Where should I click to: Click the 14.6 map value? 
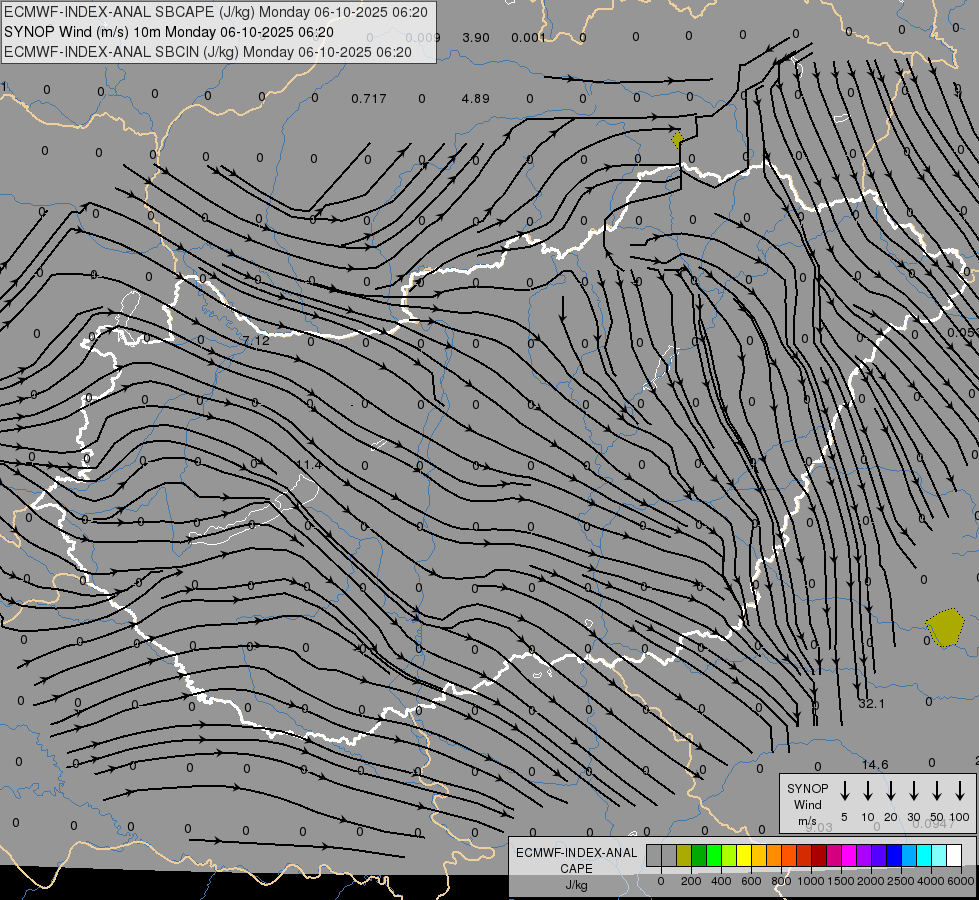875,764
